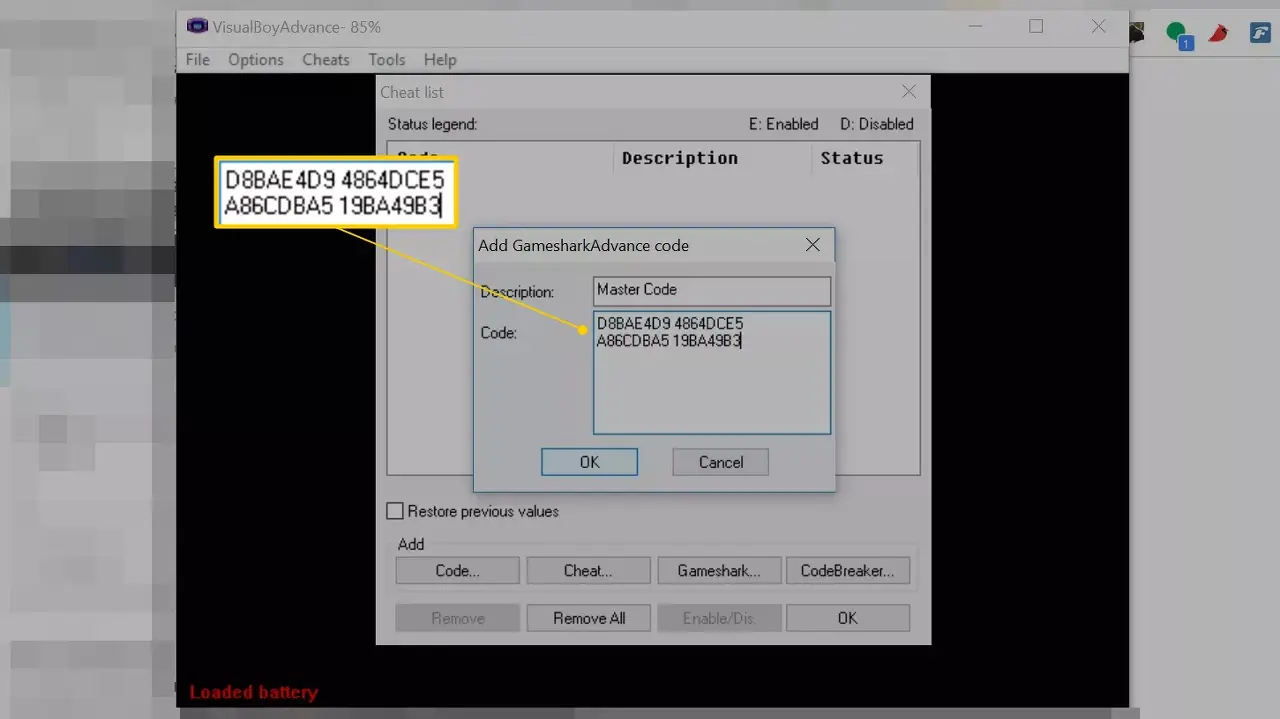Maximize the VisualBoyAdvance window
This screenshot has height=719, width=1280.
pos(1036,27)
